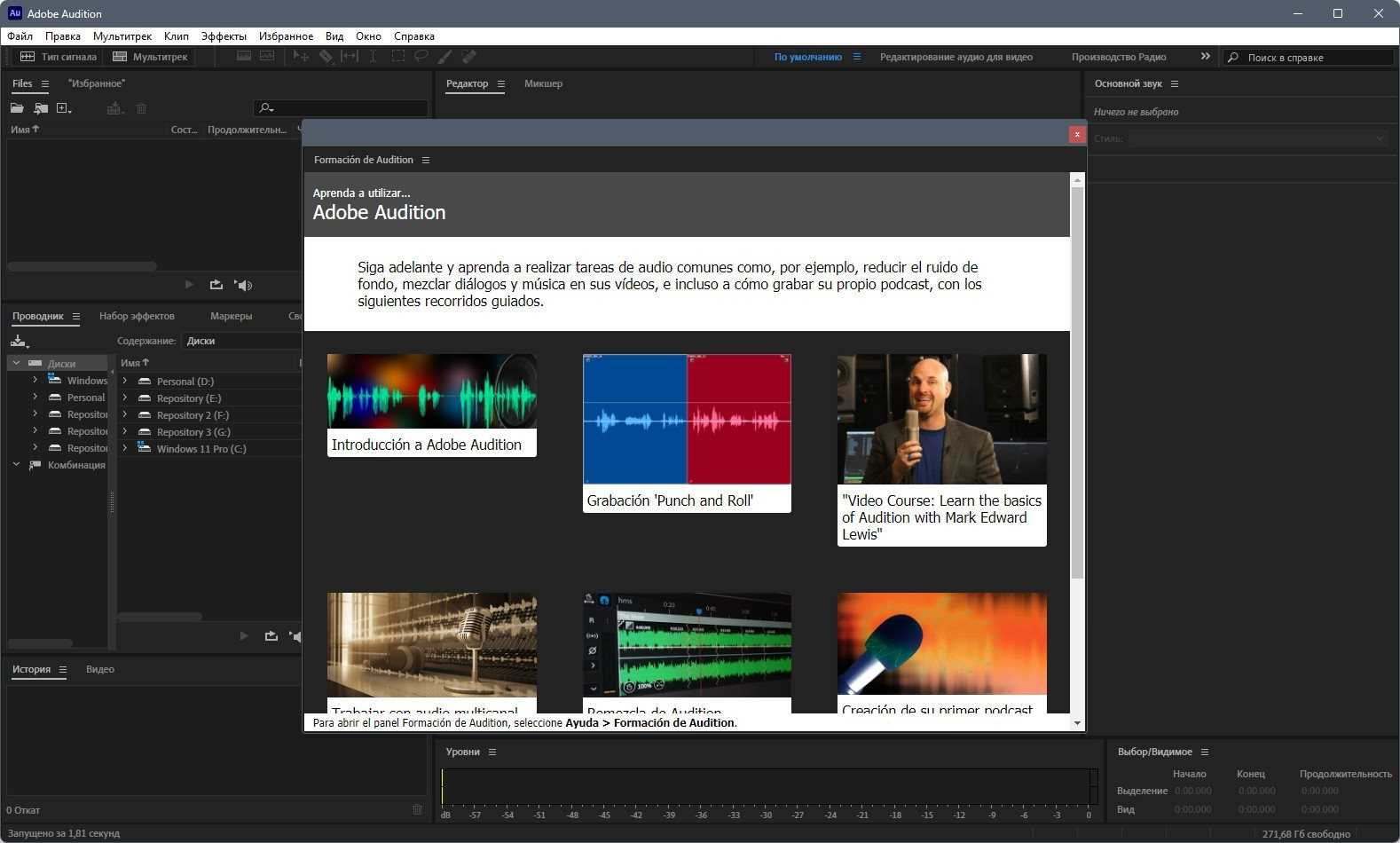Collapse the Комбинация tree node
The image size is (1400, 843).
point(16,464)
